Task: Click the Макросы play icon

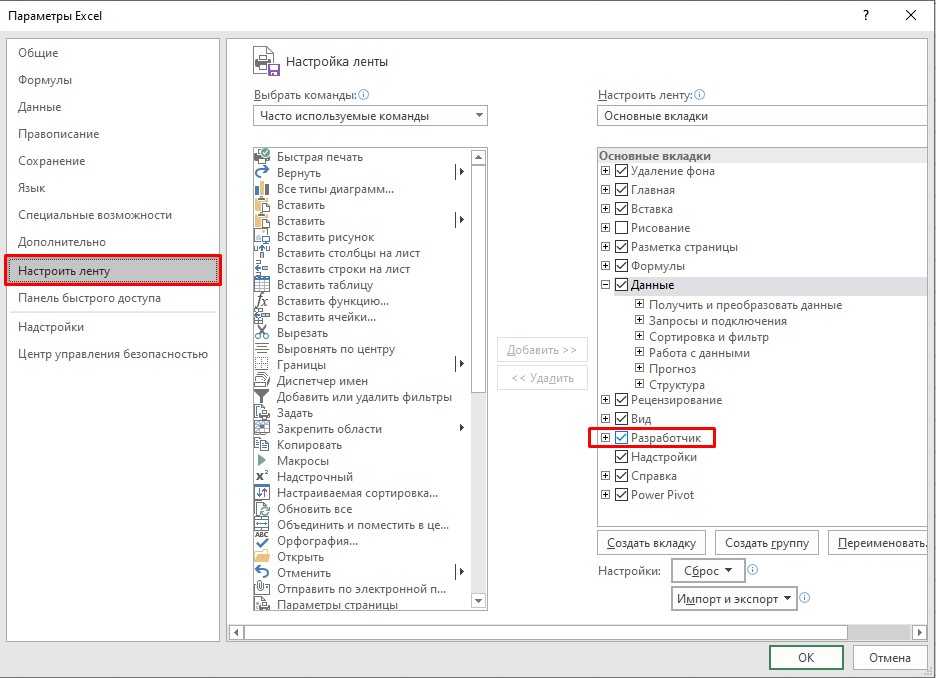Action: click(x=263, y=461)
